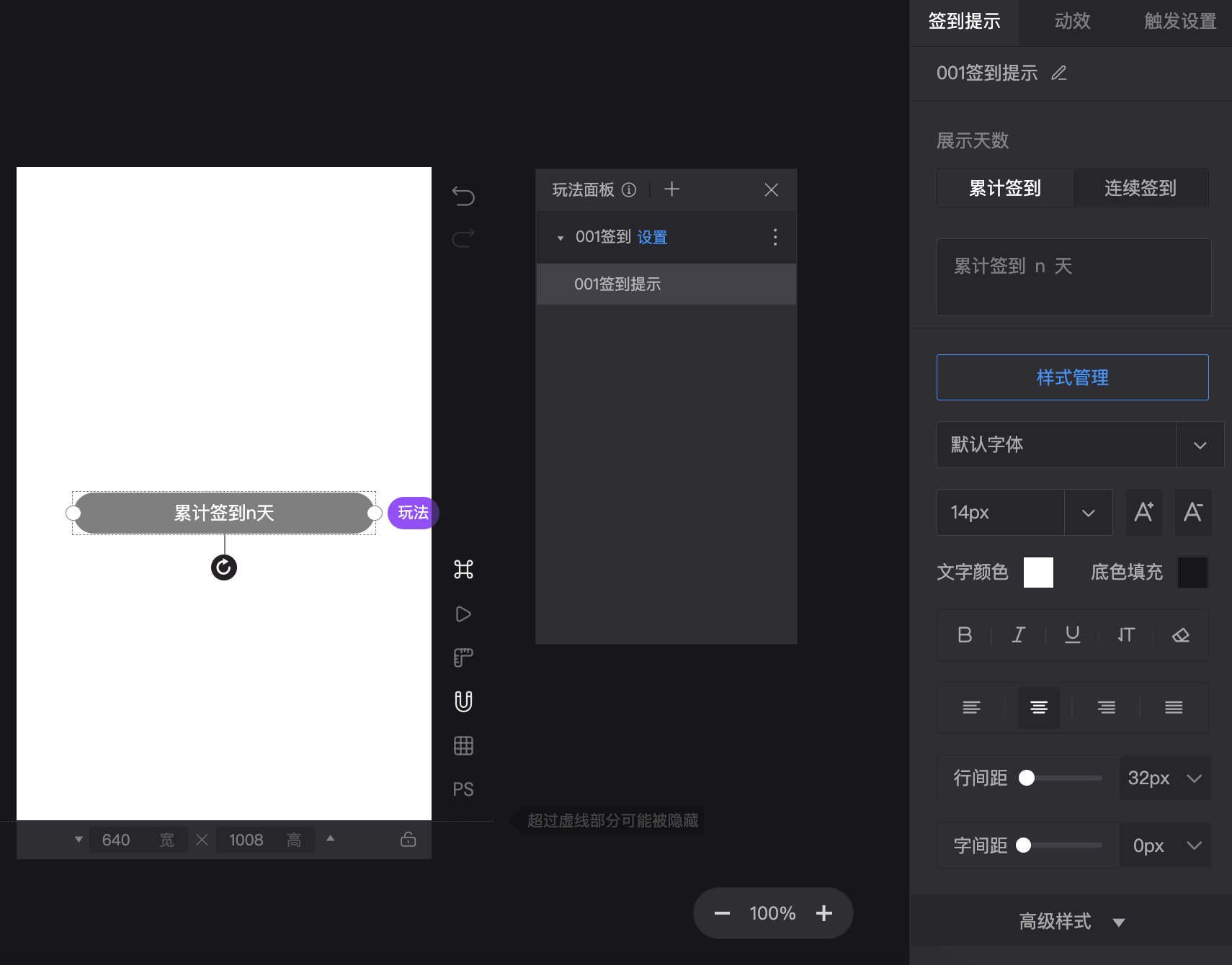Click the zoom in plus button
This screenshot has height=965, width=1232.
click(x=824, y=913)
